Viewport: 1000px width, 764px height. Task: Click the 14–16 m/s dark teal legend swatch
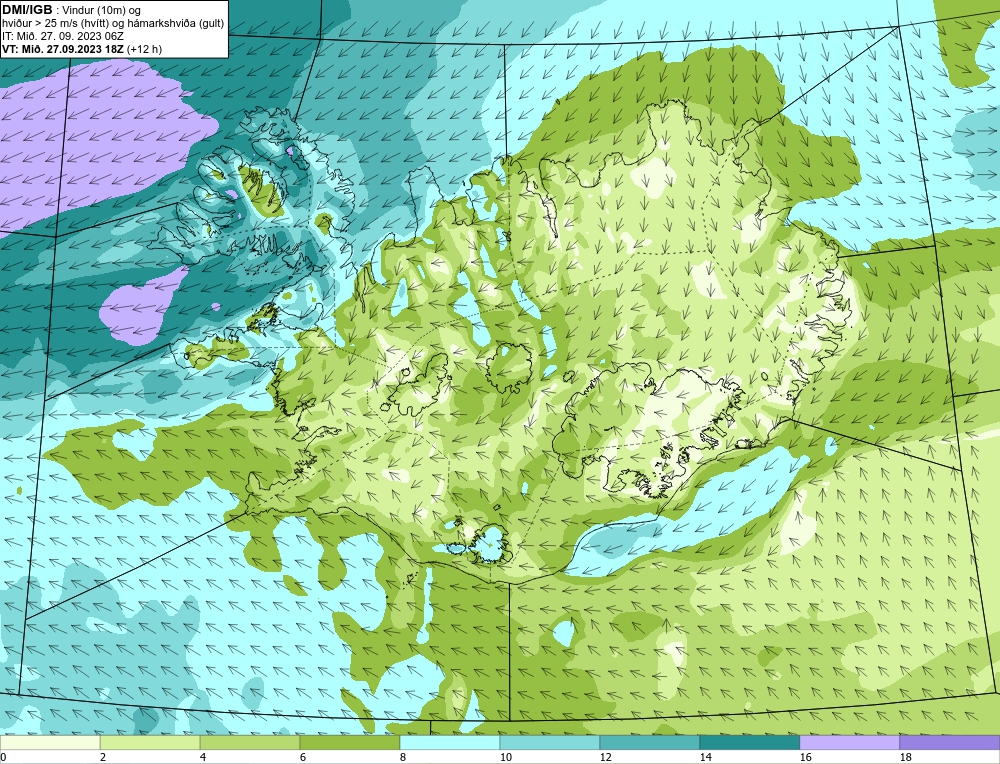point(749,742)
